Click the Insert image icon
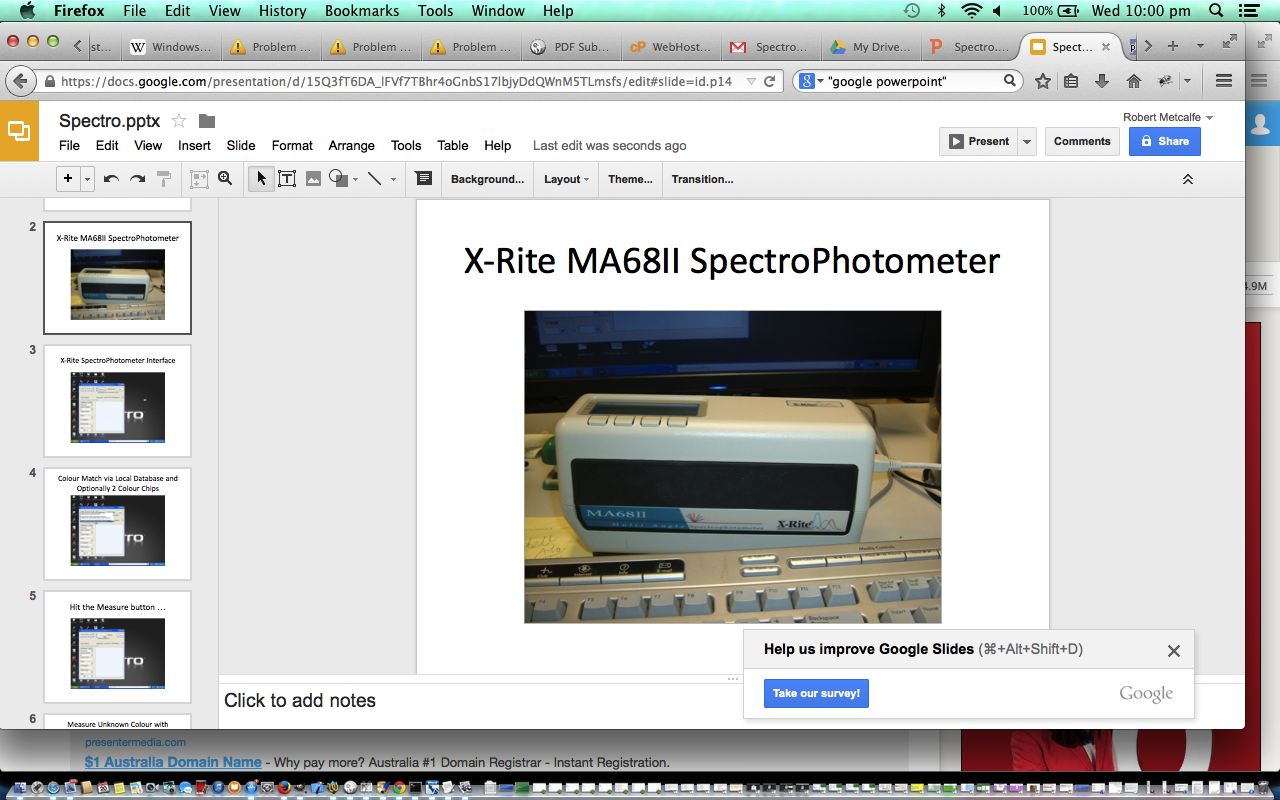Viewport: 1280px width, 800px height. (313, 179)
